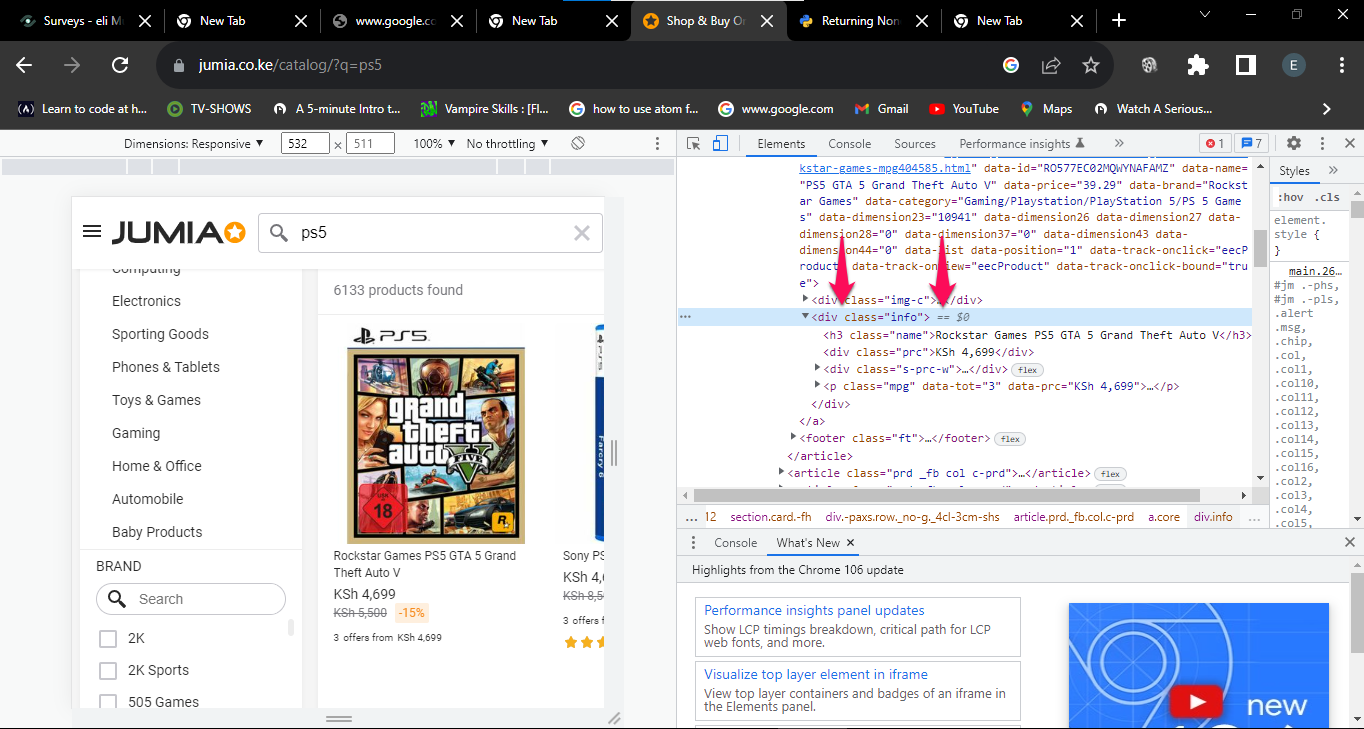This screenshot has height=729, width=1364.
Task: Close the DevTools panel
Action: pyautogui.click(x=1349, y=143)
